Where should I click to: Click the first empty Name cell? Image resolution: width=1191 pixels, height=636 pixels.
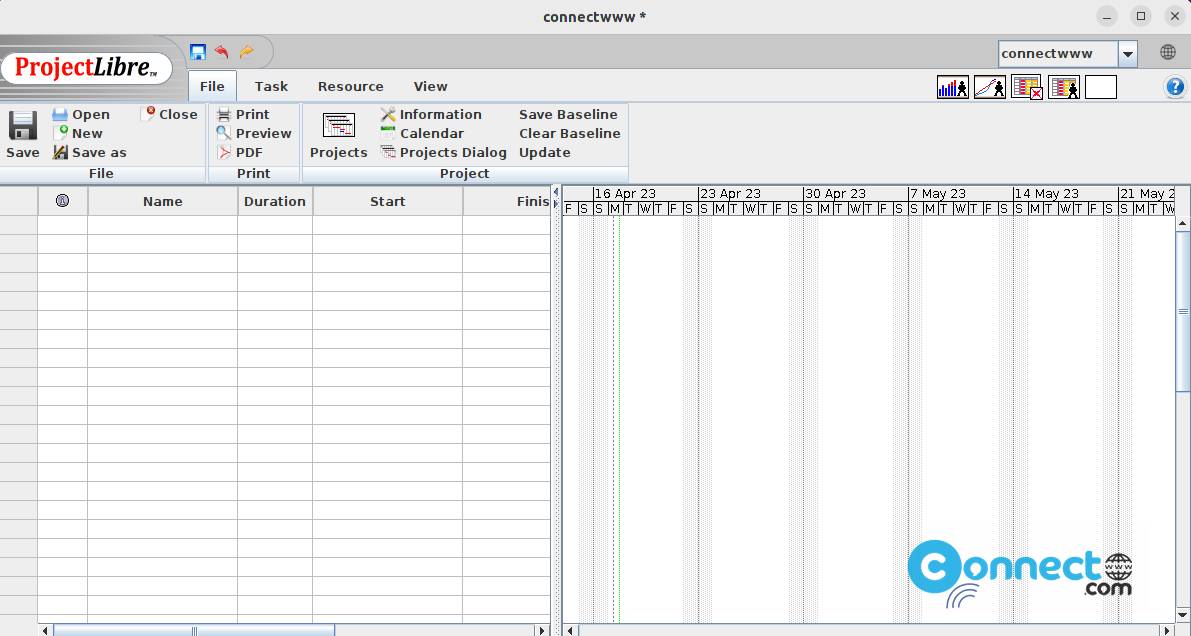(x=163, y=225)
